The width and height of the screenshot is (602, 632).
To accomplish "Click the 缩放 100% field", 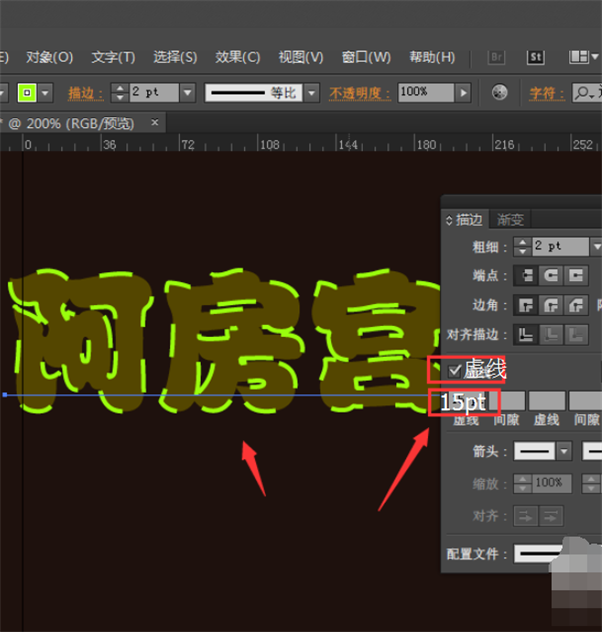I will click(552, 484).
